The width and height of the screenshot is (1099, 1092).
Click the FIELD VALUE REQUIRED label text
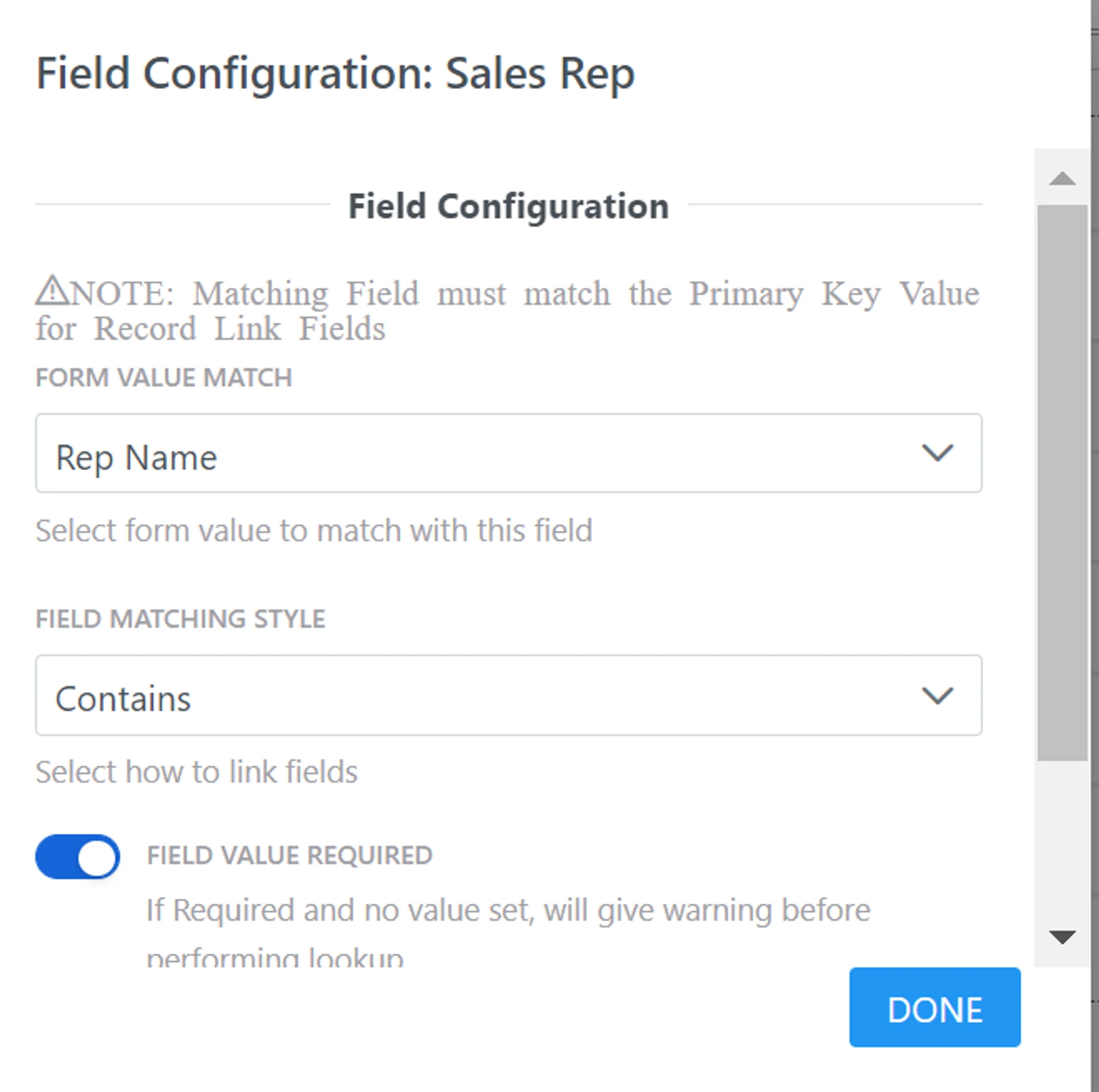[290, 856]
